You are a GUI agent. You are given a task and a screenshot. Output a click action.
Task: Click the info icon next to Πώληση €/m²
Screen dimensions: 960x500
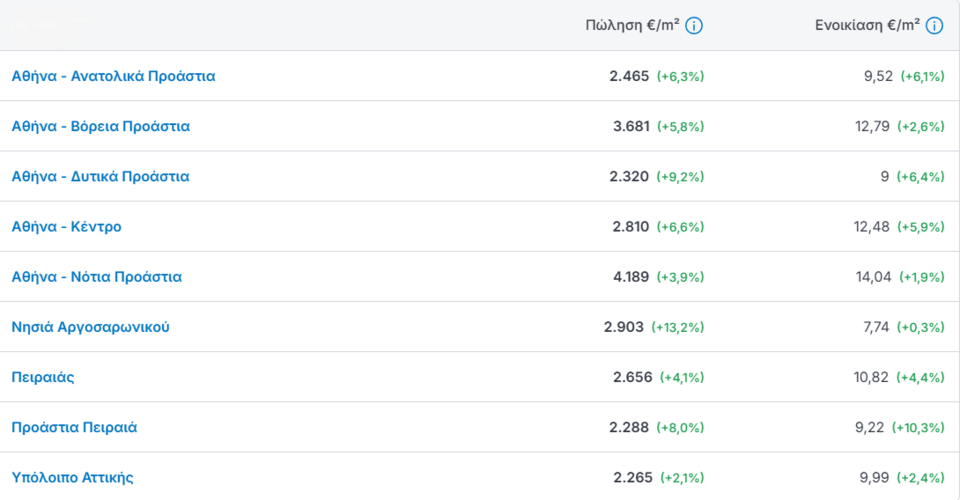(x=694, y=26)
